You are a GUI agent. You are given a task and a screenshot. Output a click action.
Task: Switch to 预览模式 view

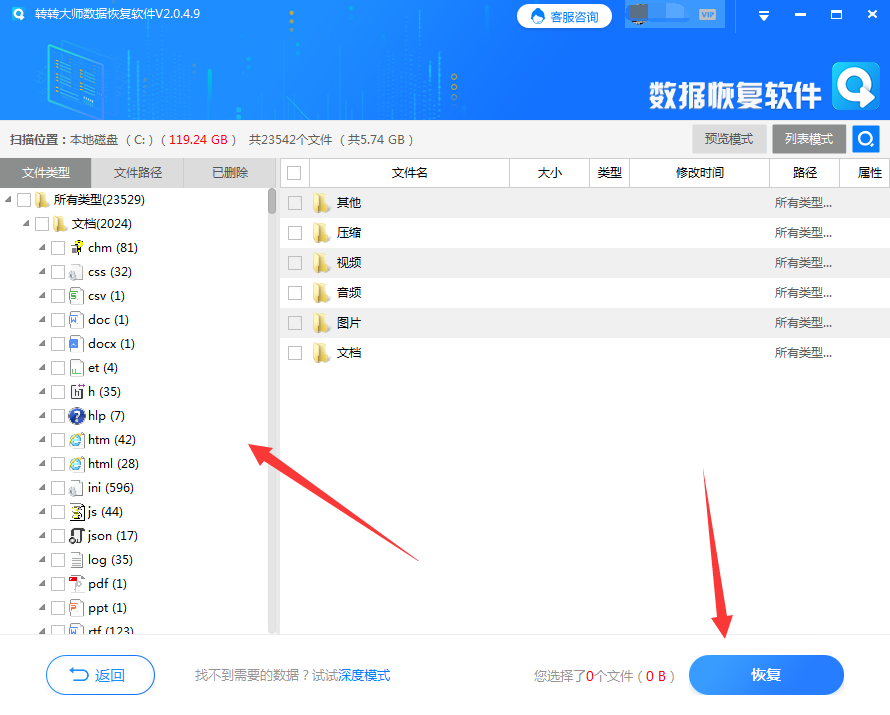(x=729, y=139)
